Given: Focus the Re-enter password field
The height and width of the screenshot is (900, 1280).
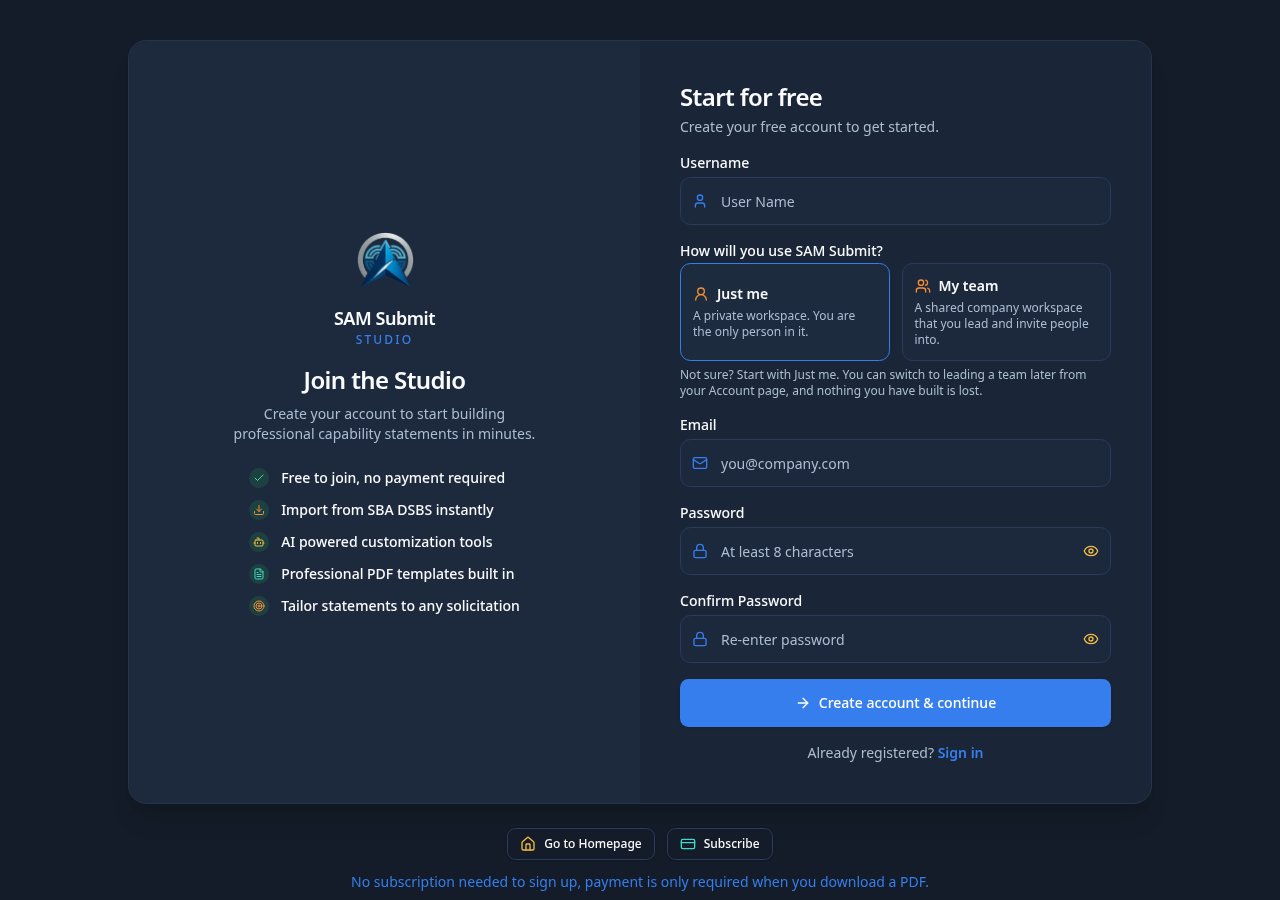Looking at the screenshot, I should (895, 639).
